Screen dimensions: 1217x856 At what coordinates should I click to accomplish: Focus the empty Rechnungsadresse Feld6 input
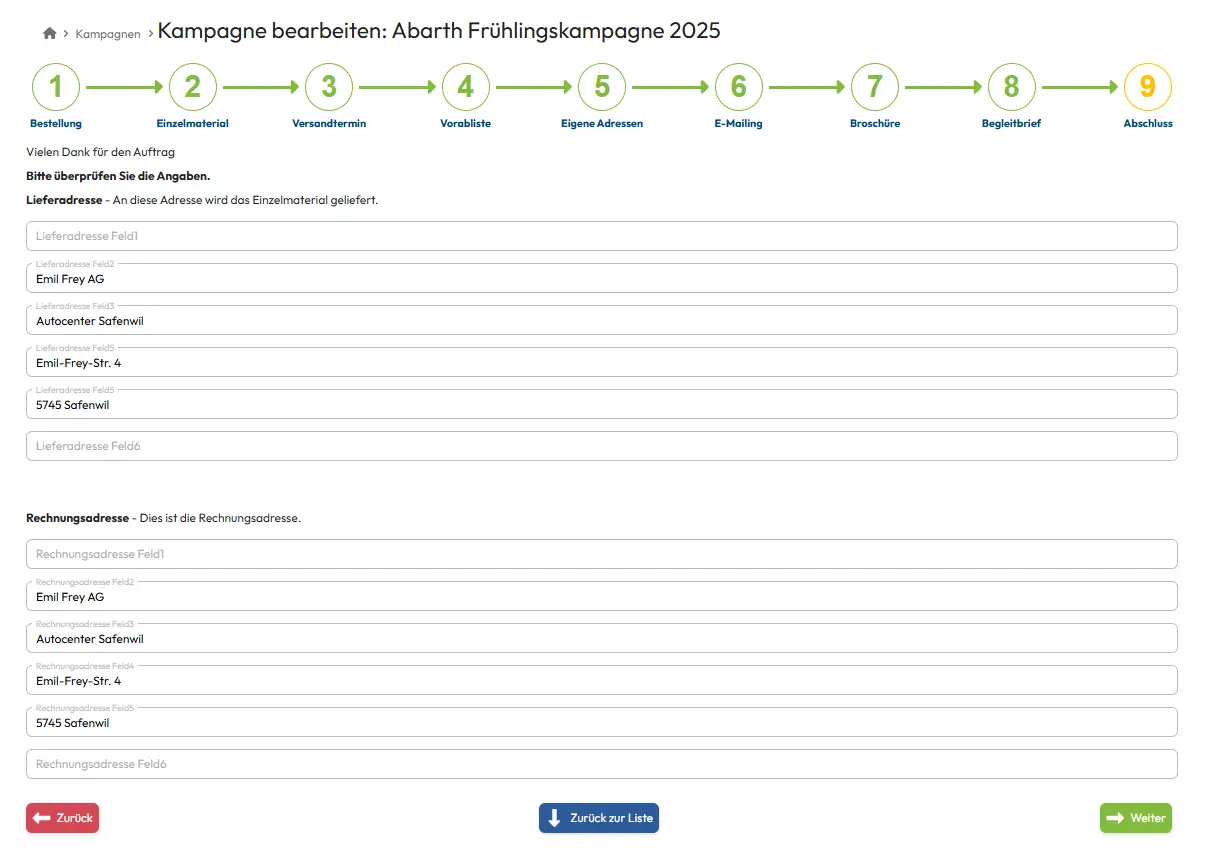(602, 764)
